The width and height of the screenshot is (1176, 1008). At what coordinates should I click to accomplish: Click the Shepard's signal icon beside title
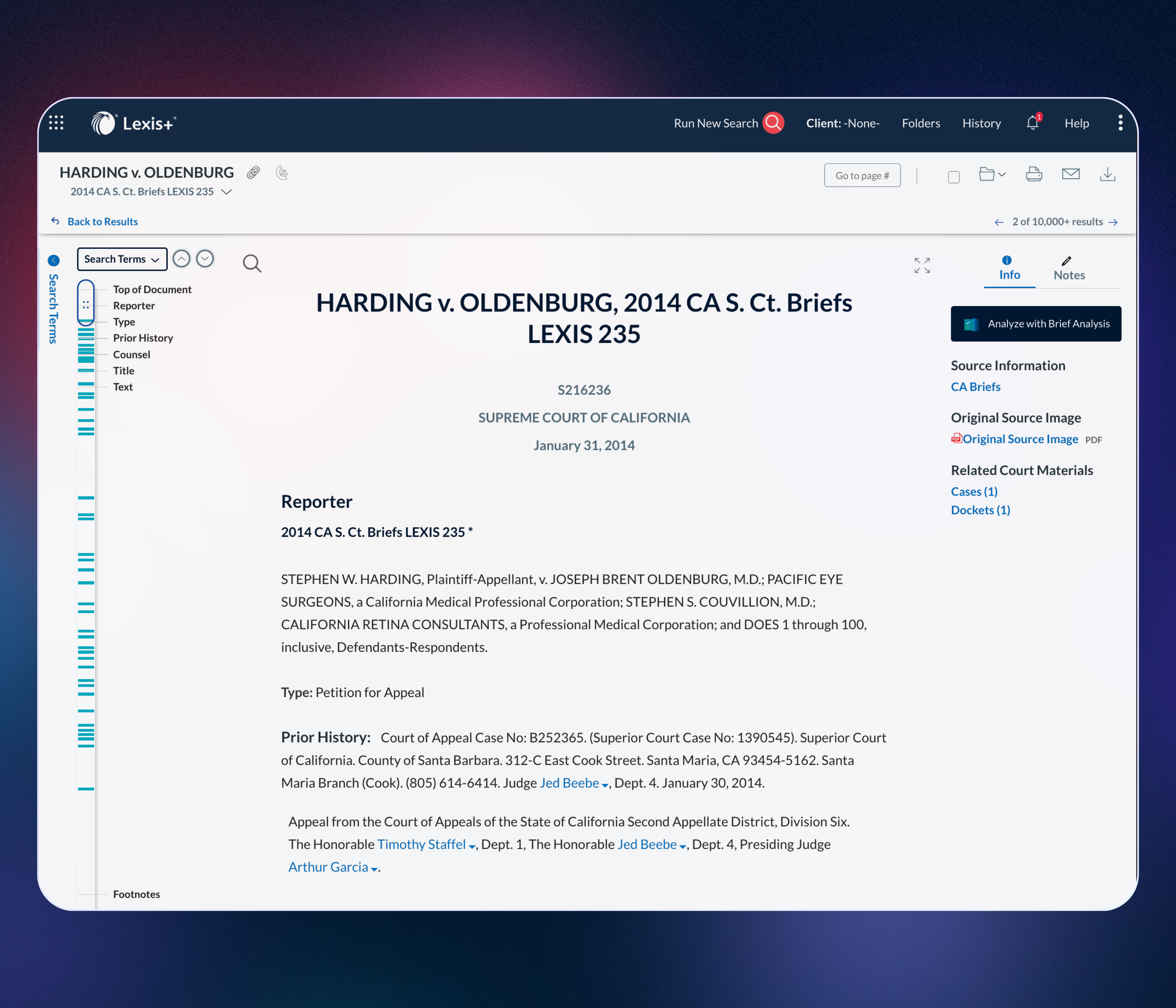(282, 173)
